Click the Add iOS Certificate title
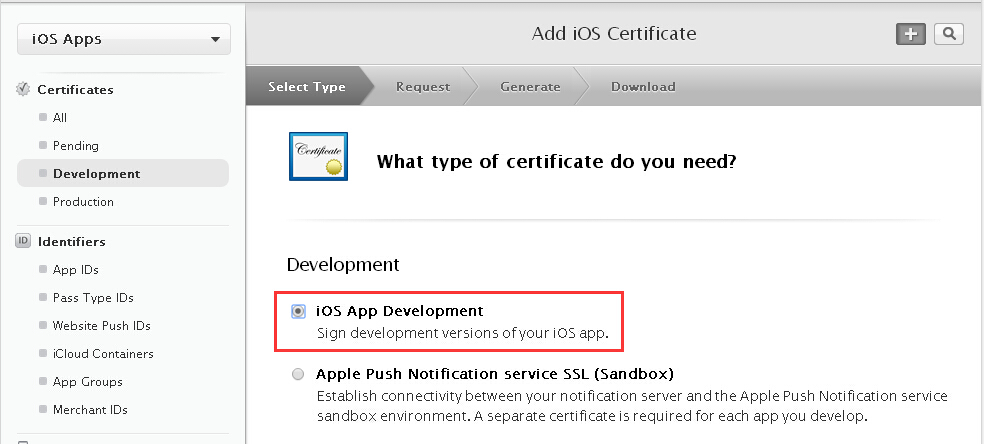This screenshot has width=984, height=444. [614, 33]
